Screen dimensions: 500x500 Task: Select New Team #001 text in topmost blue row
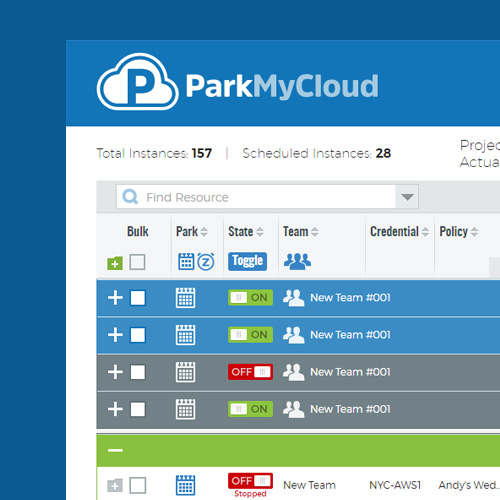350,297
